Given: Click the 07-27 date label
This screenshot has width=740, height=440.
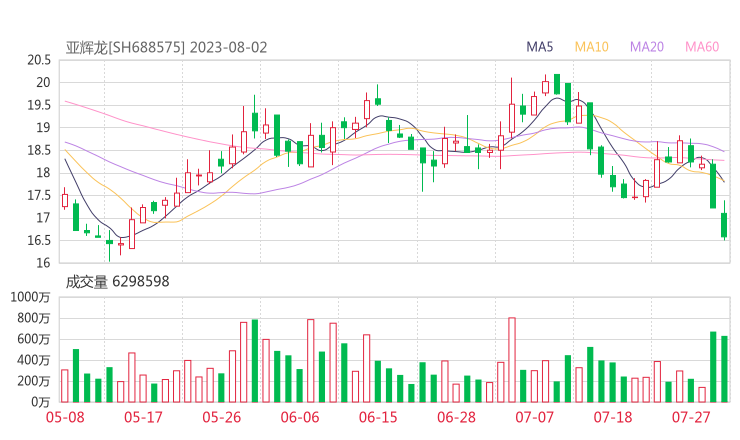Looking at the screenshot, I should pyautogui.click(x=691, y=417).
